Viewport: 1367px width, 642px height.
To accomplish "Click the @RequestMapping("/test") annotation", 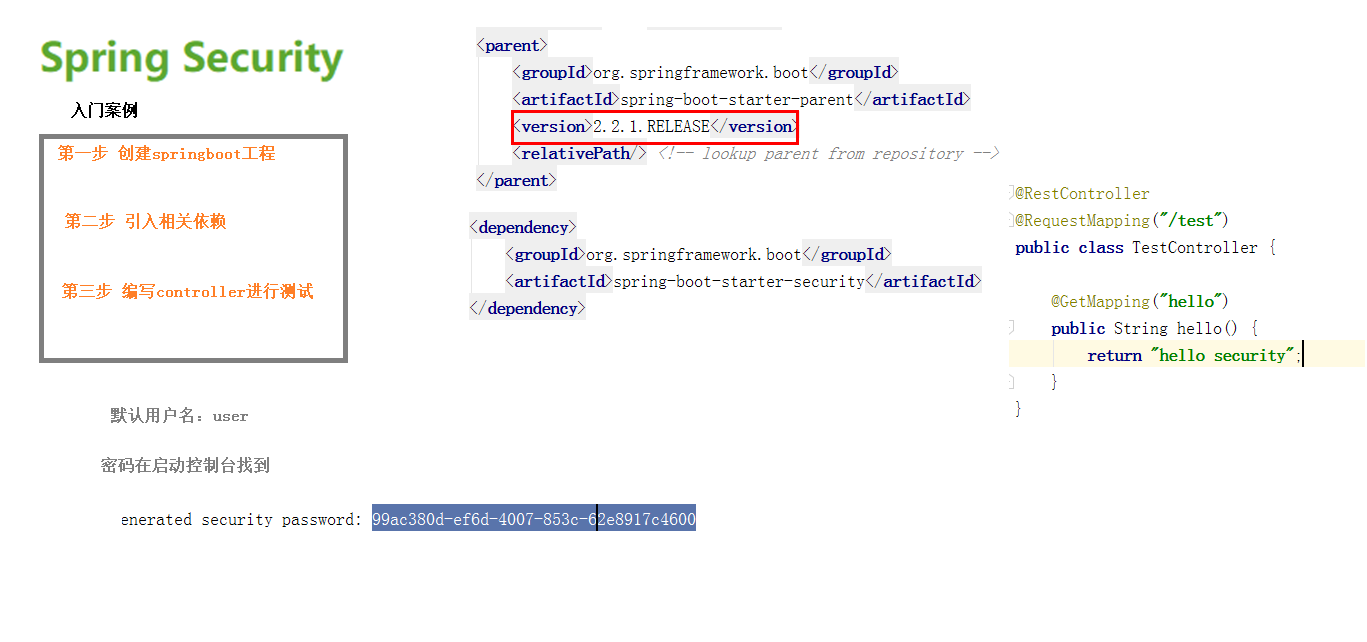I will 1122,221.
